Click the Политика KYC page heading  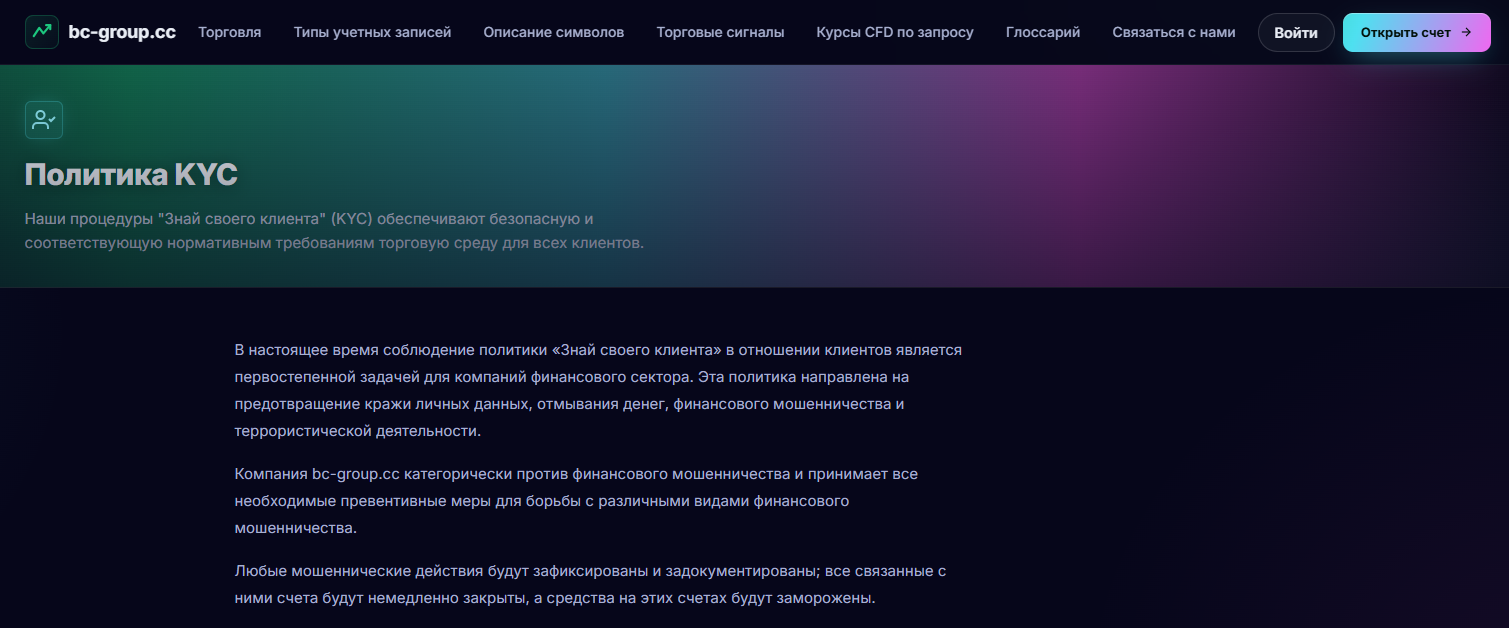(x=131, y=175)
